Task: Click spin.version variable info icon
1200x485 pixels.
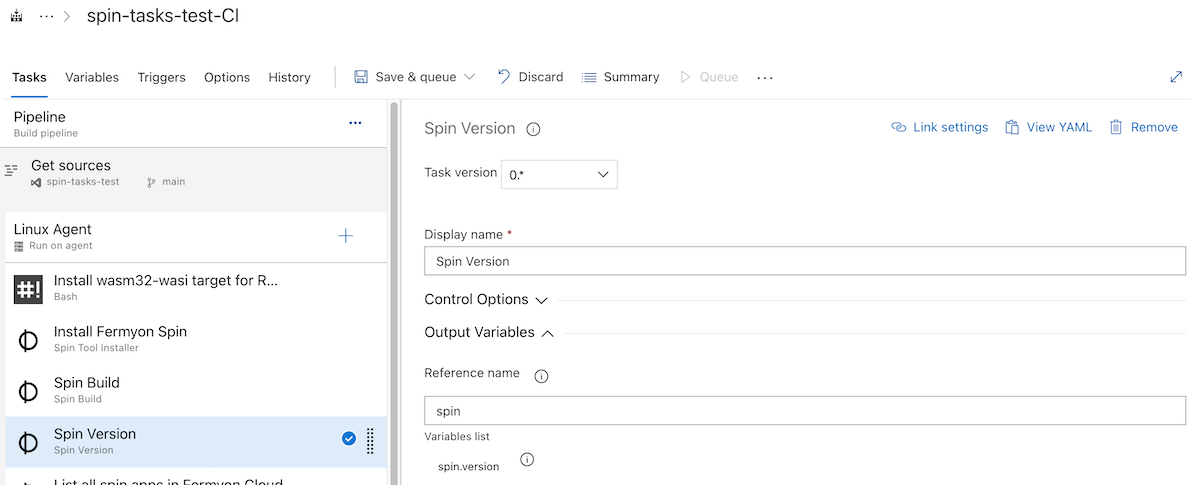Action: 527,460
